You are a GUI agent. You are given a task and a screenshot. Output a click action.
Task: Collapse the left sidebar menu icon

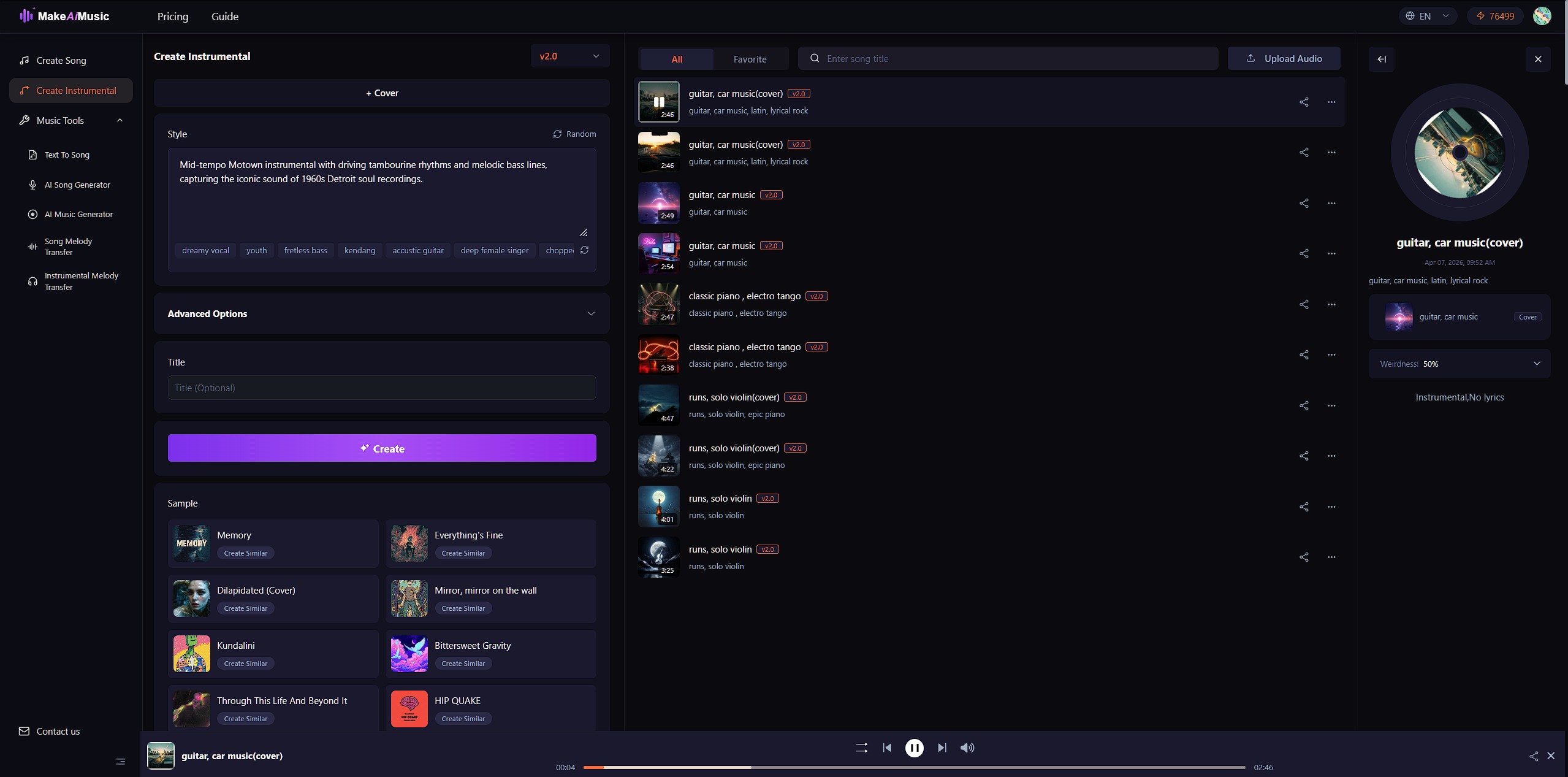click(121, 762)
